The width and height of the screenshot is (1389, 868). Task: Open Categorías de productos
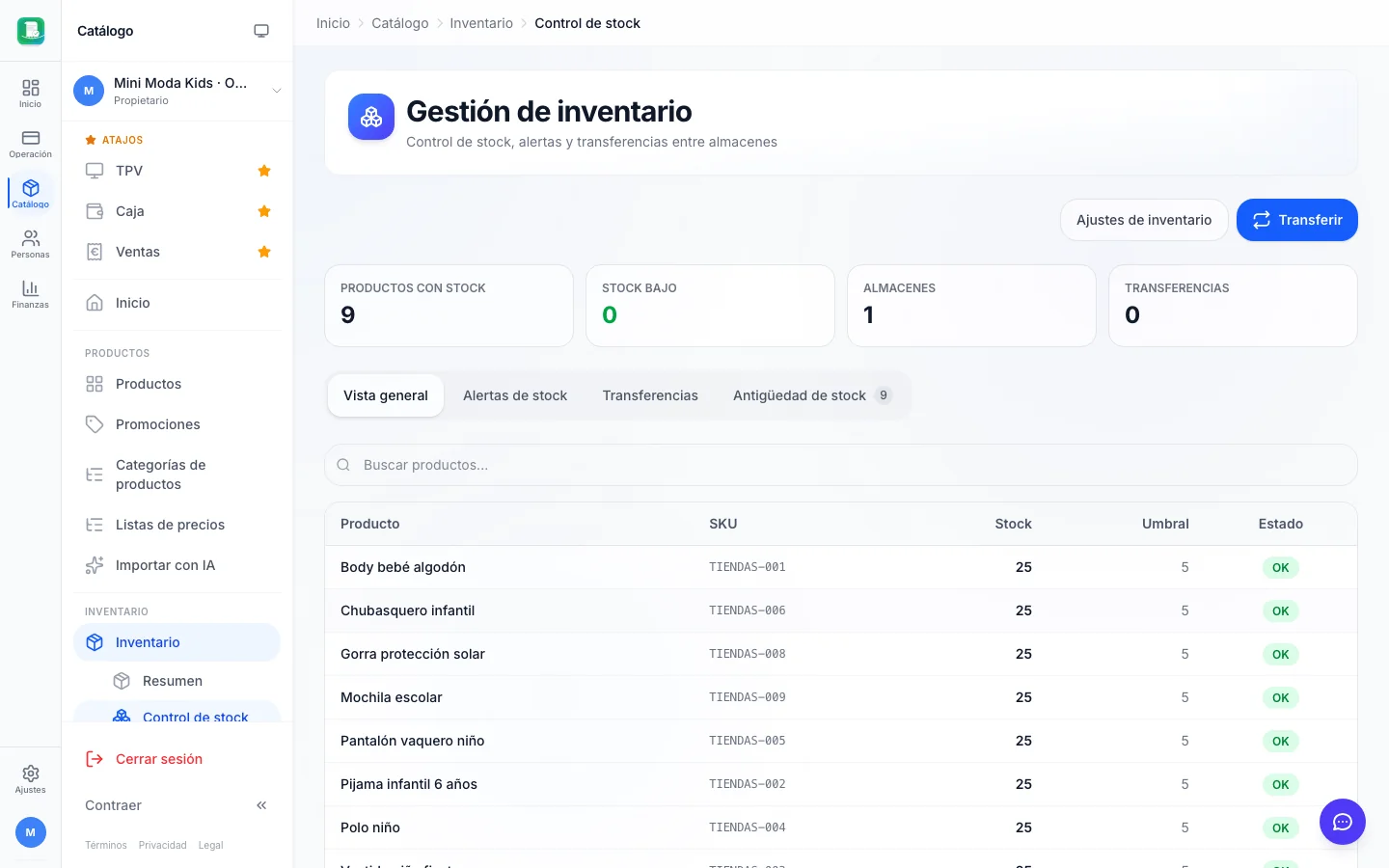(177, 475)
